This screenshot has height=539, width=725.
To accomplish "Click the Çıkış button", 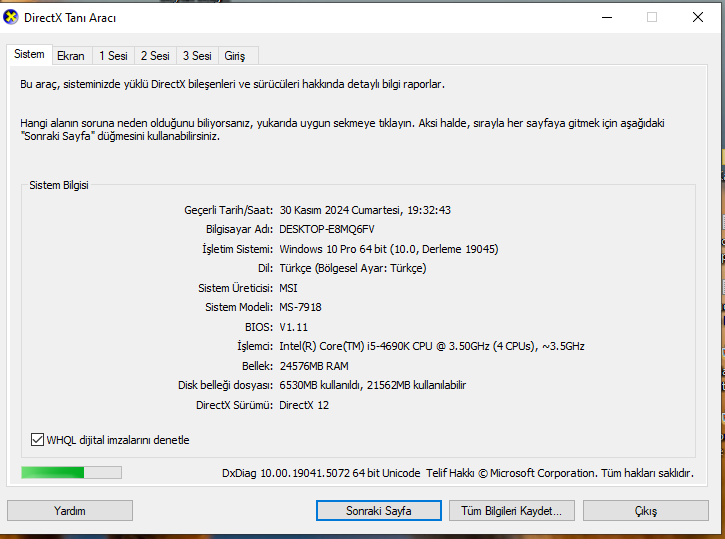I will tap(645, 511).
